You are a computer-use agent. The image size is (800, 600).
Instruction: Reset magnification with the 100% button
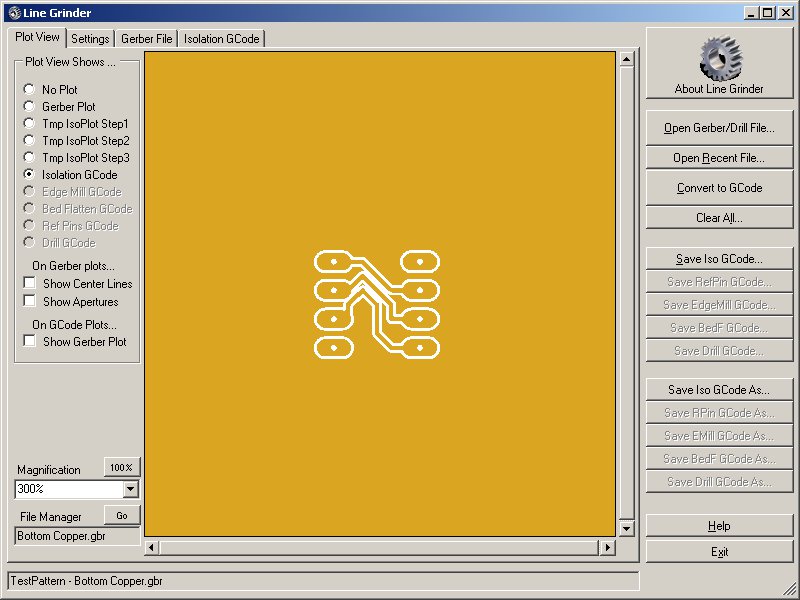click(x=122, y=468)
